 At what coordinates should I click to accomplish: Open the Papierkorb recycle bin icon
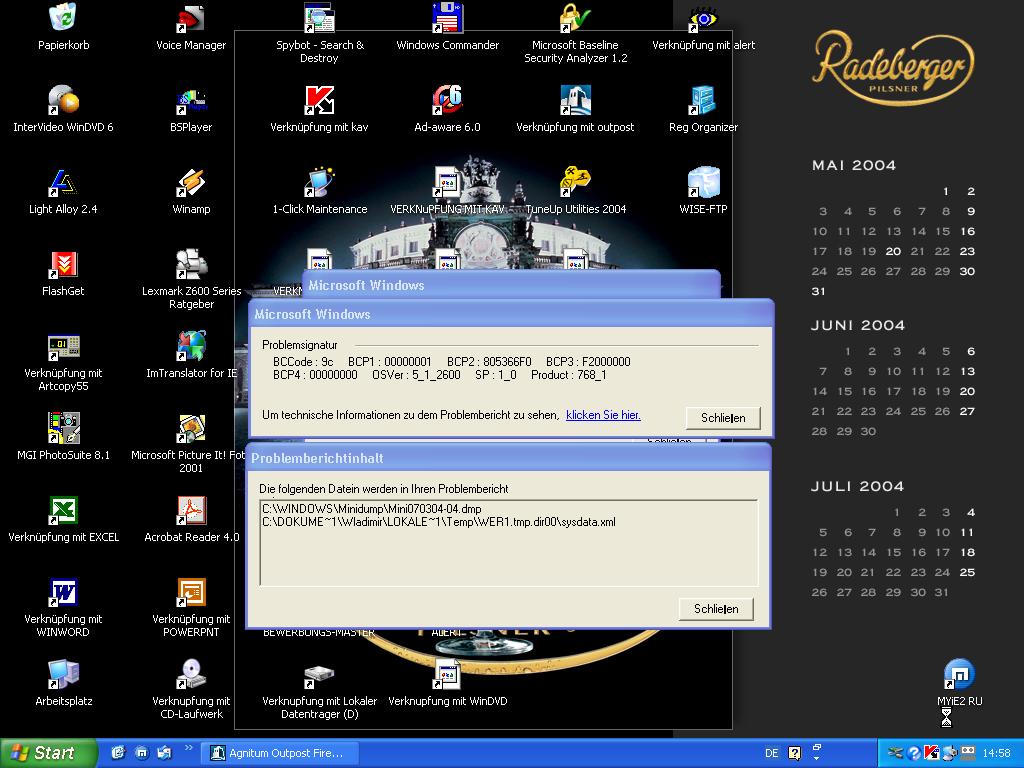(63, 27)
